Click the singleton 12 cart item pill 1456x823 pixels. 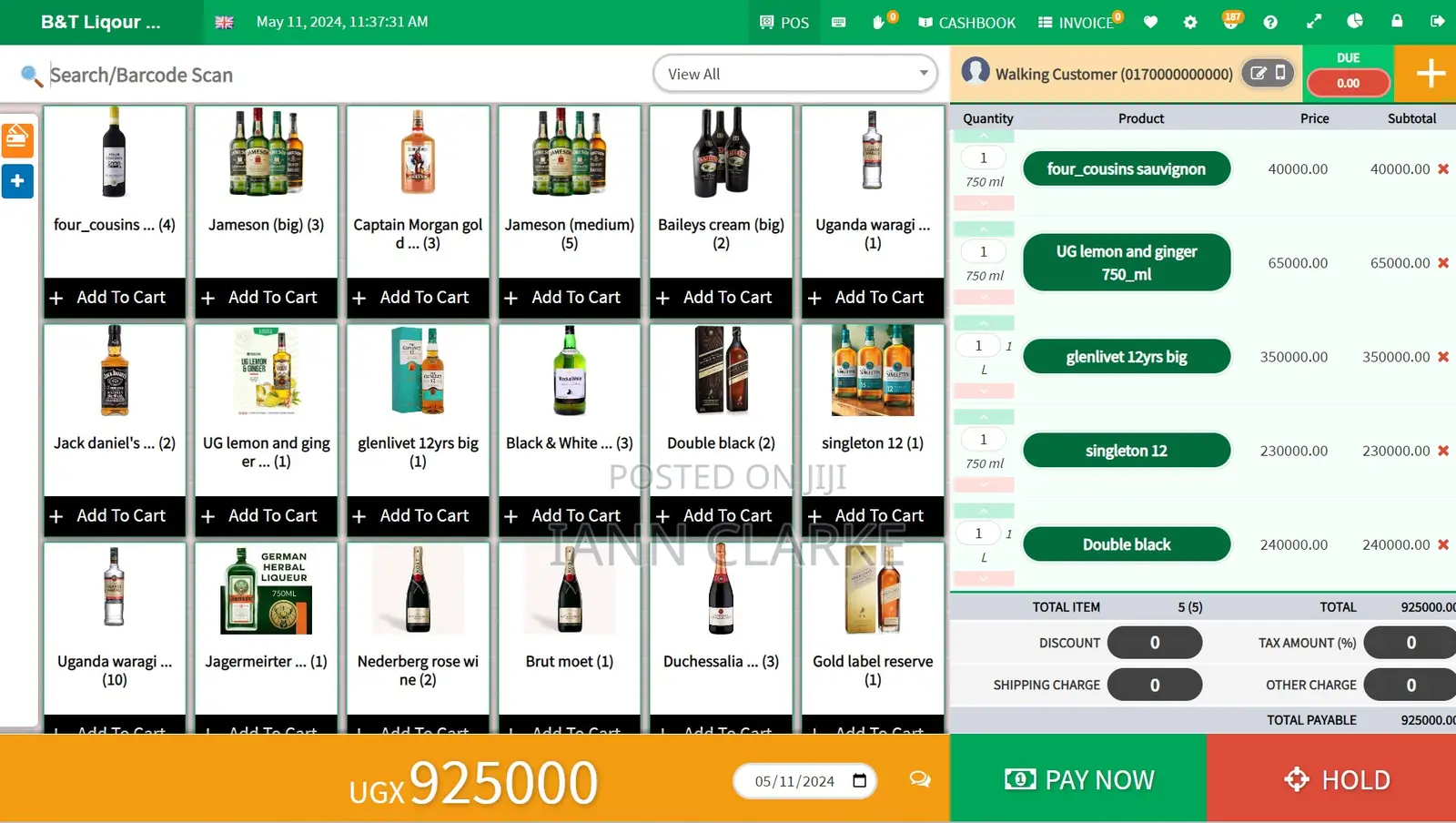point(1127,451)
